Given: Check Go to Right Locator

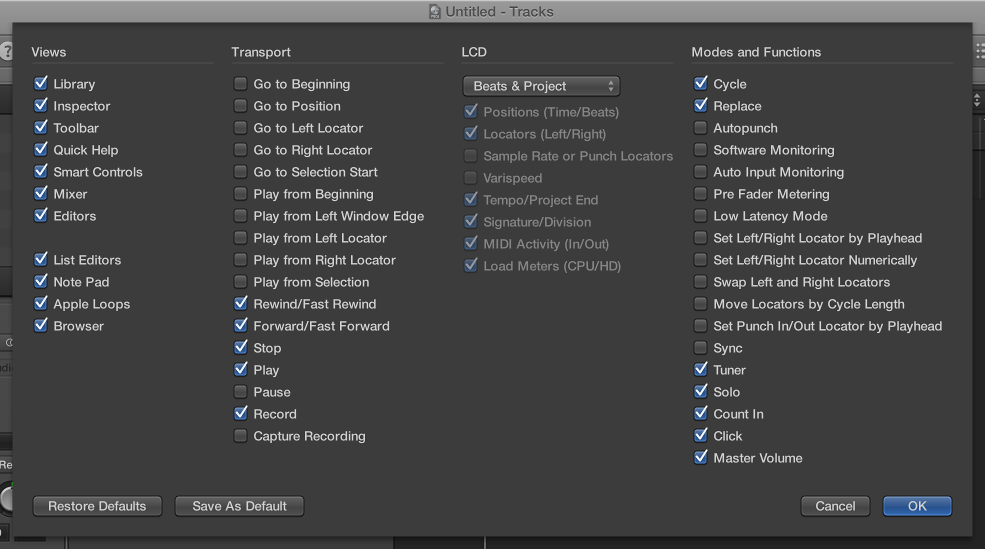Looking at the screenshot, I should click(240, 150).
